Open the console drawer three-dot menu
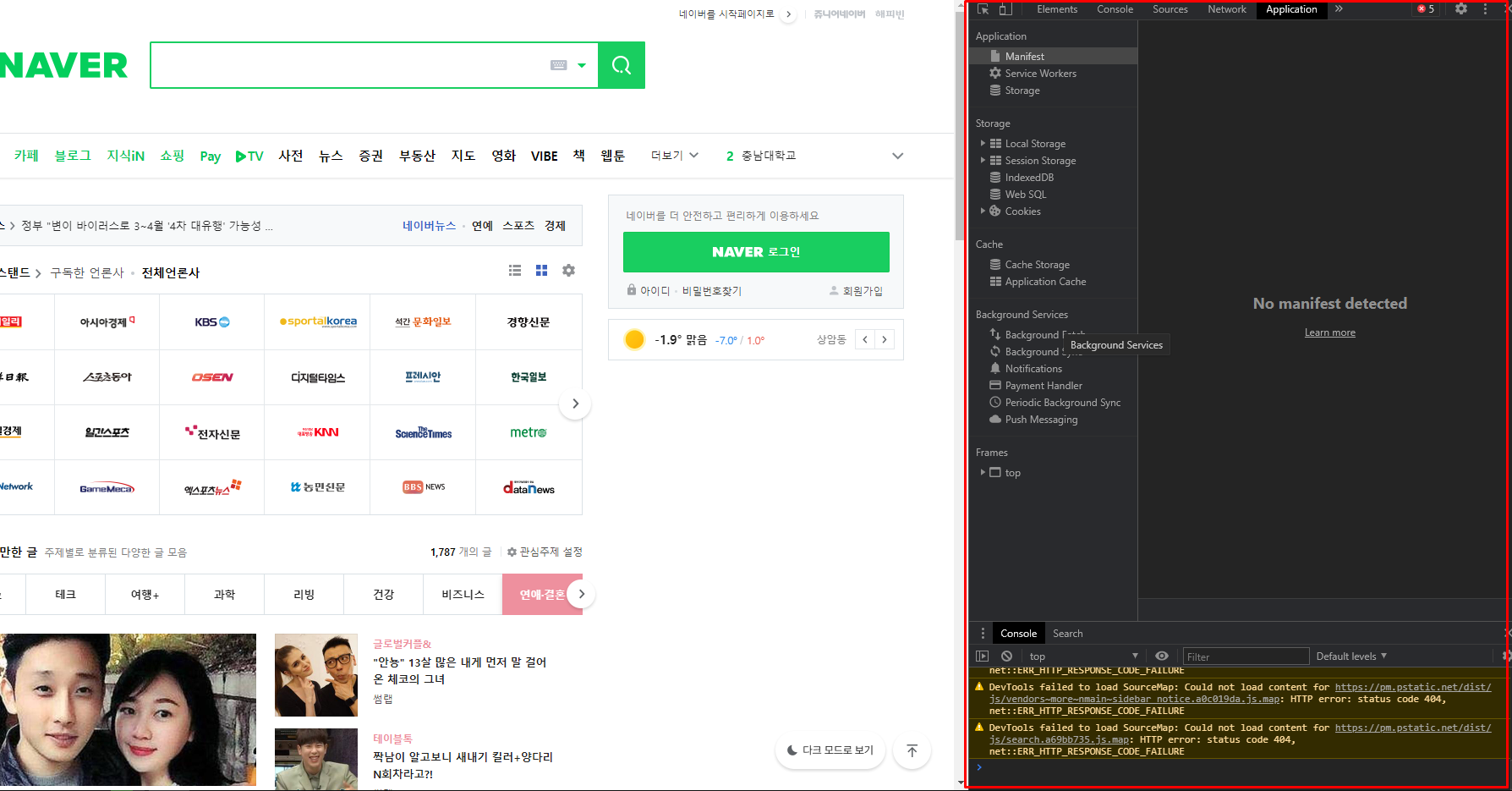This screenshot has height=791, width=1512. [982, 634]
